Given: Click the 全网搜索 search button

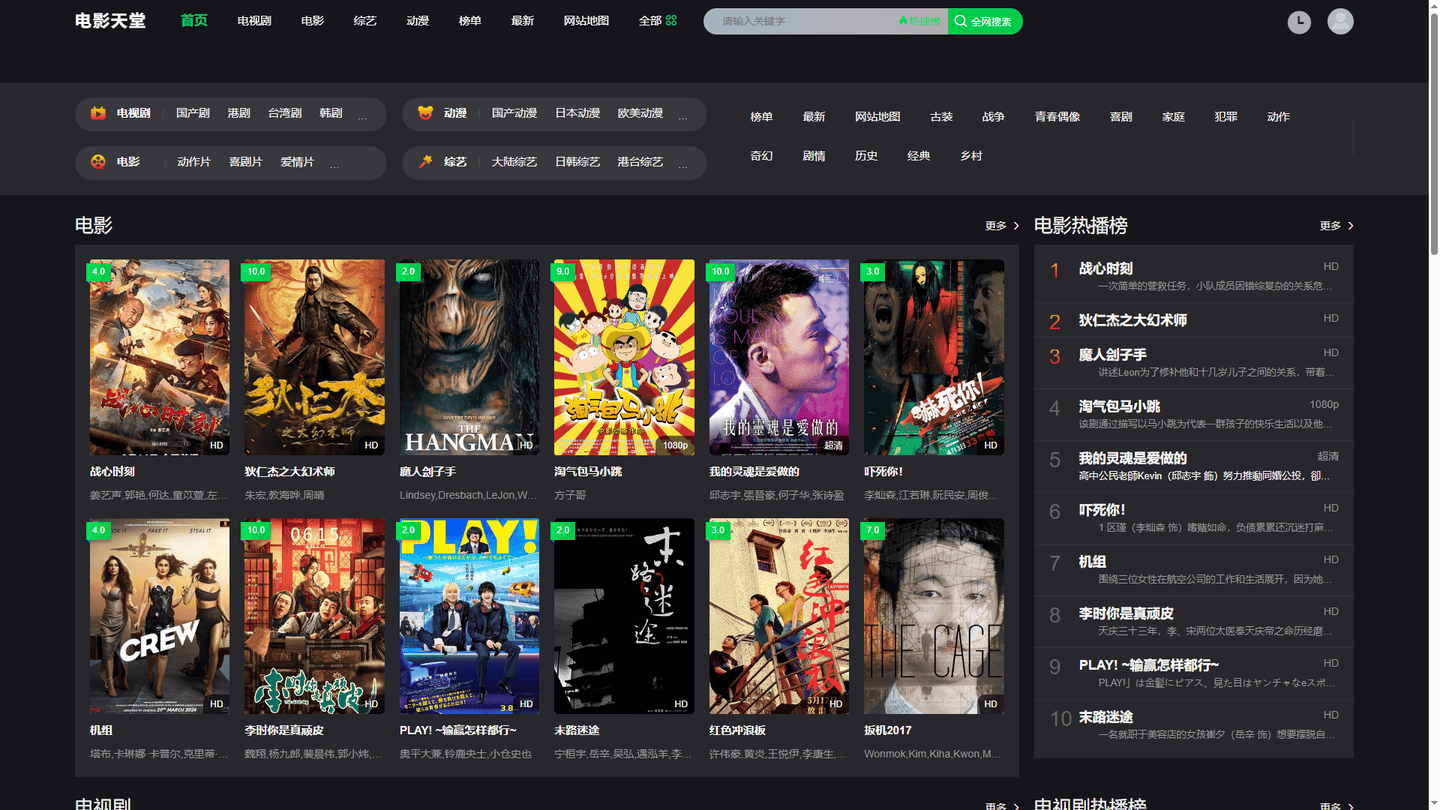Looking at the screenshot, I should pos(985,21).
